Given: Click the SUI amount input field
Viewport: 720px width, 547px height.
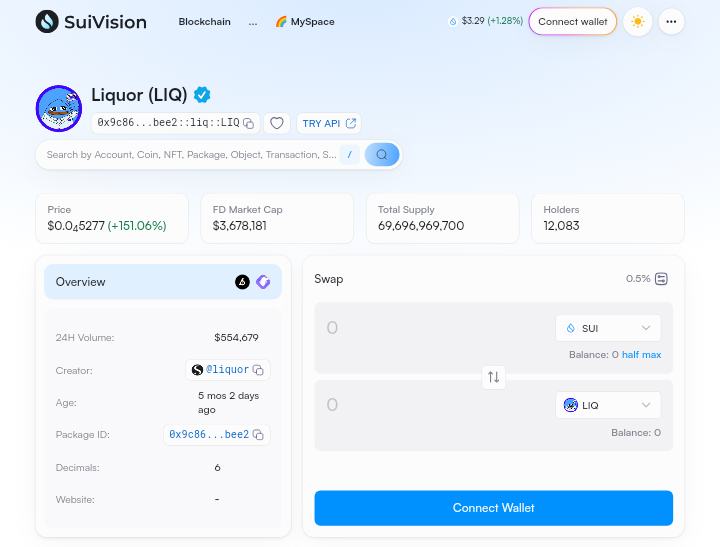Looking at the screenshot, I should (x=434, y=328).
